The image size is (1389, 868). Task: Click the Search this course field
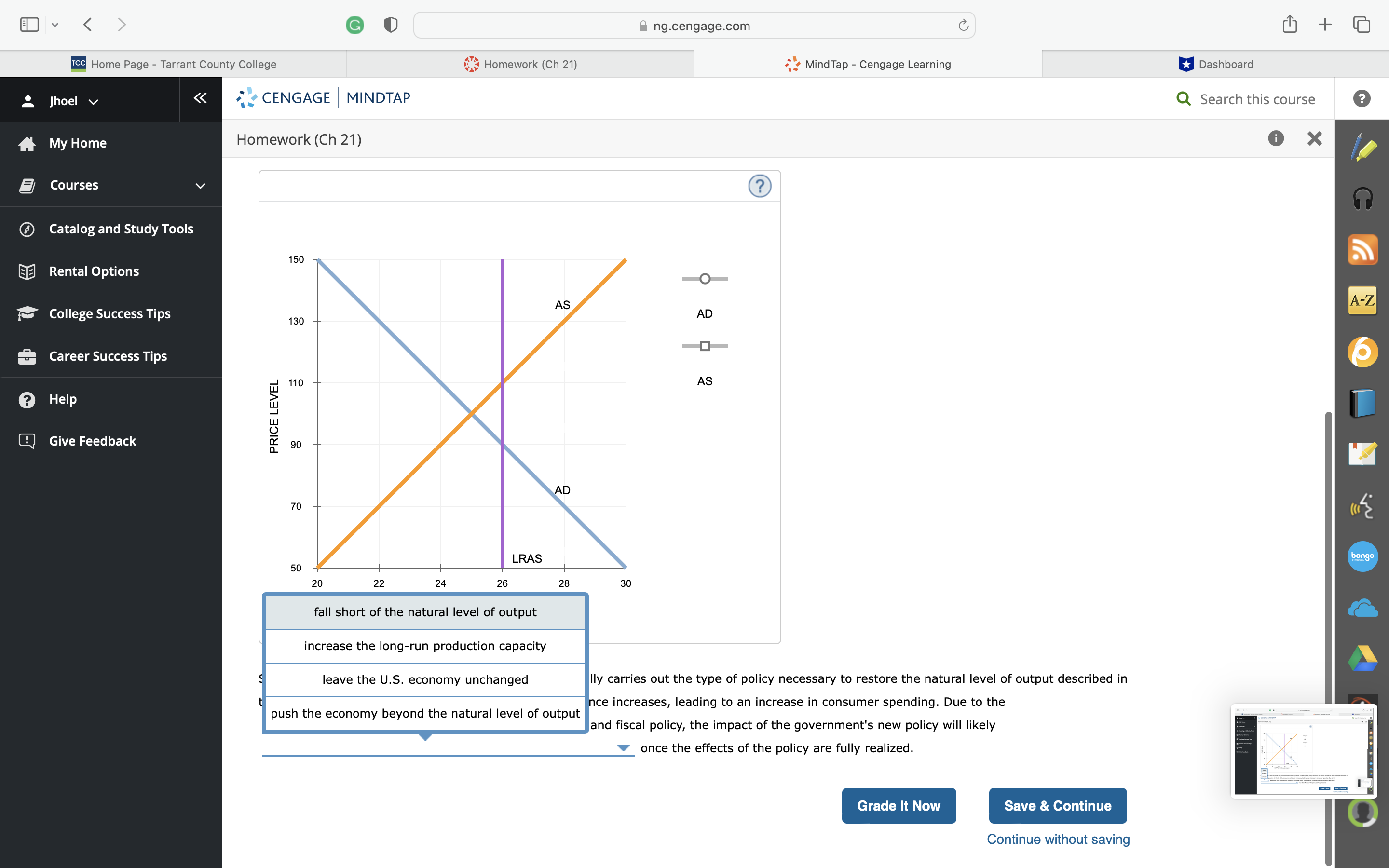(1257, 99)
